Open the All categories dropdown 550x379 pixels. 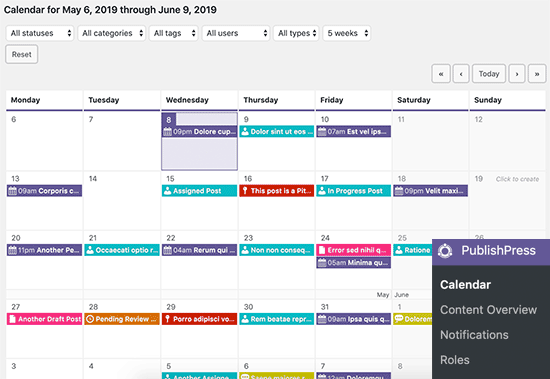pos(112,33)
